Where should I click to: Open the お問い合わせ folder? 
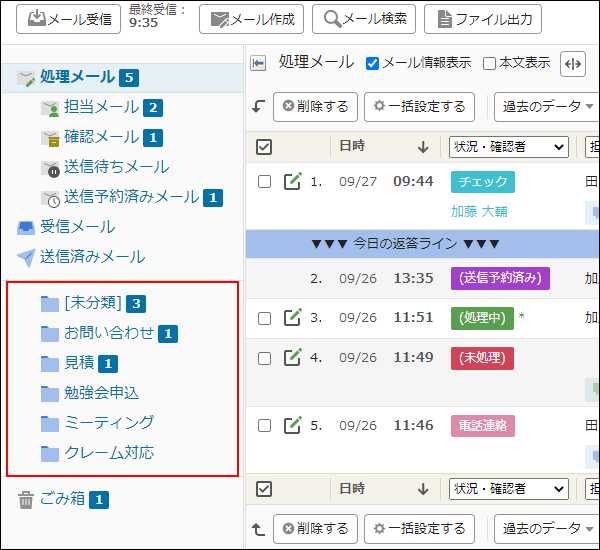click(109, 333)
